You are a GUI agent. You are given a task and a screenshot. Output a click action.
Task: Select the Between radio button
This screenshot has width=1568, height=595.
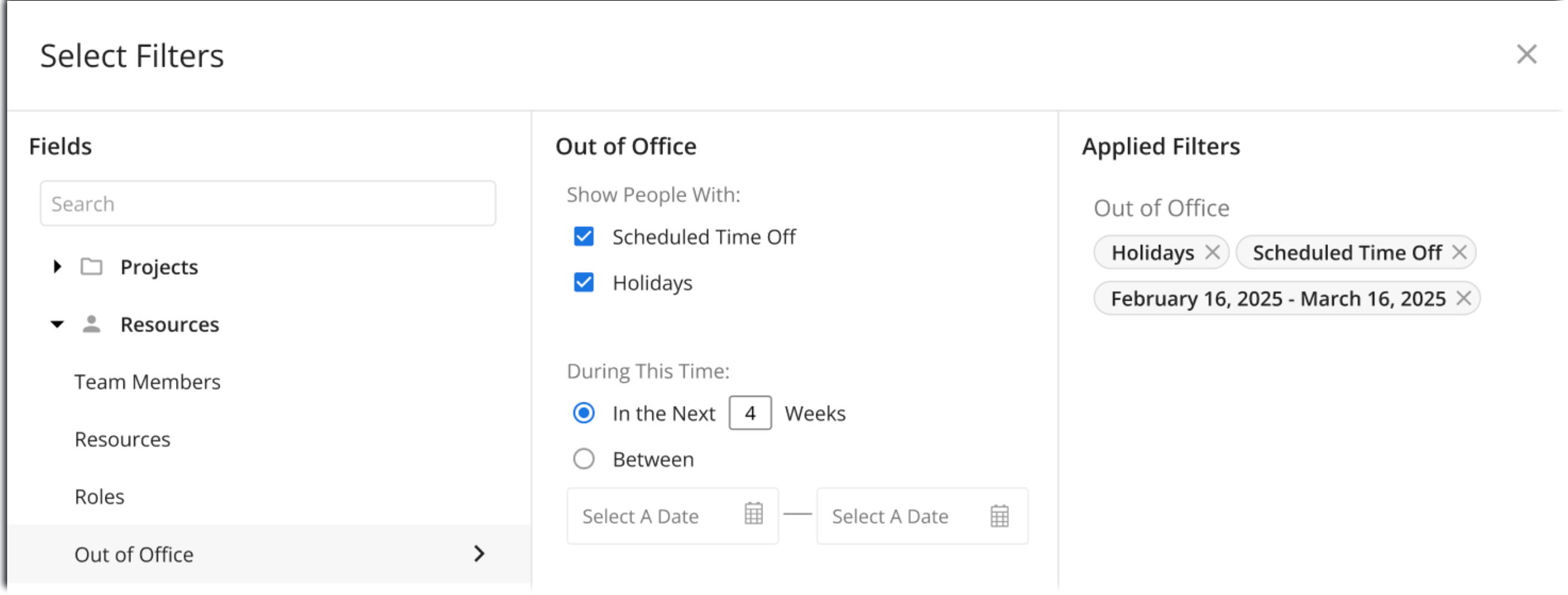583,459
